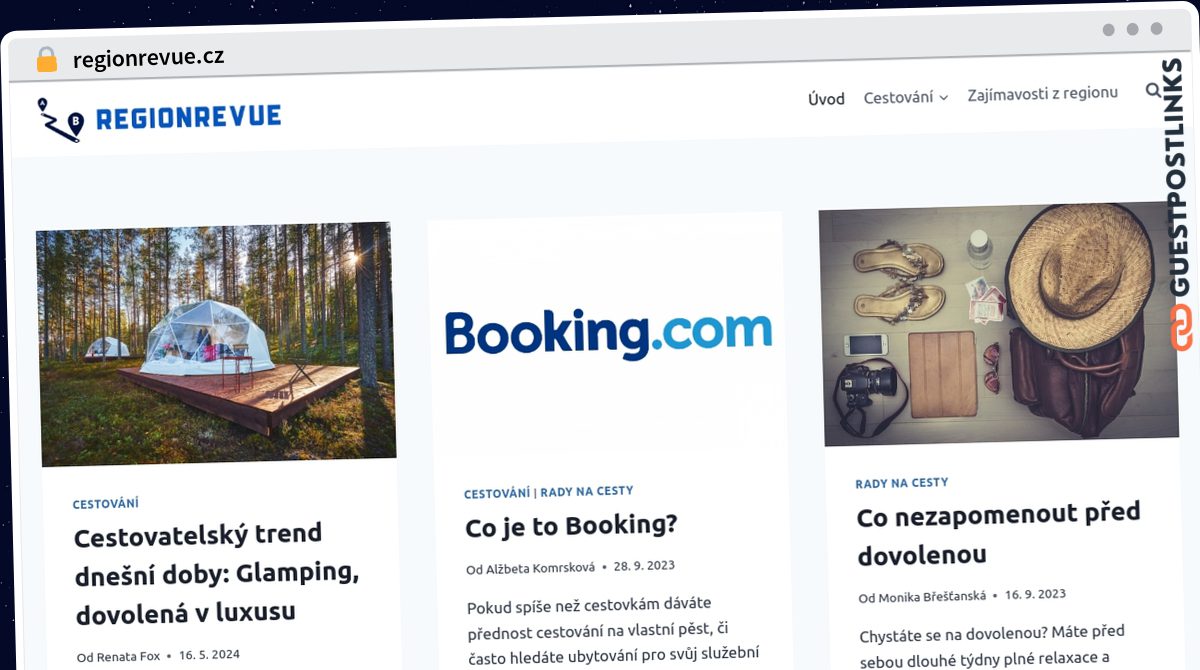
Task: Open article Co je to Booking?
Action: (571, 525)
